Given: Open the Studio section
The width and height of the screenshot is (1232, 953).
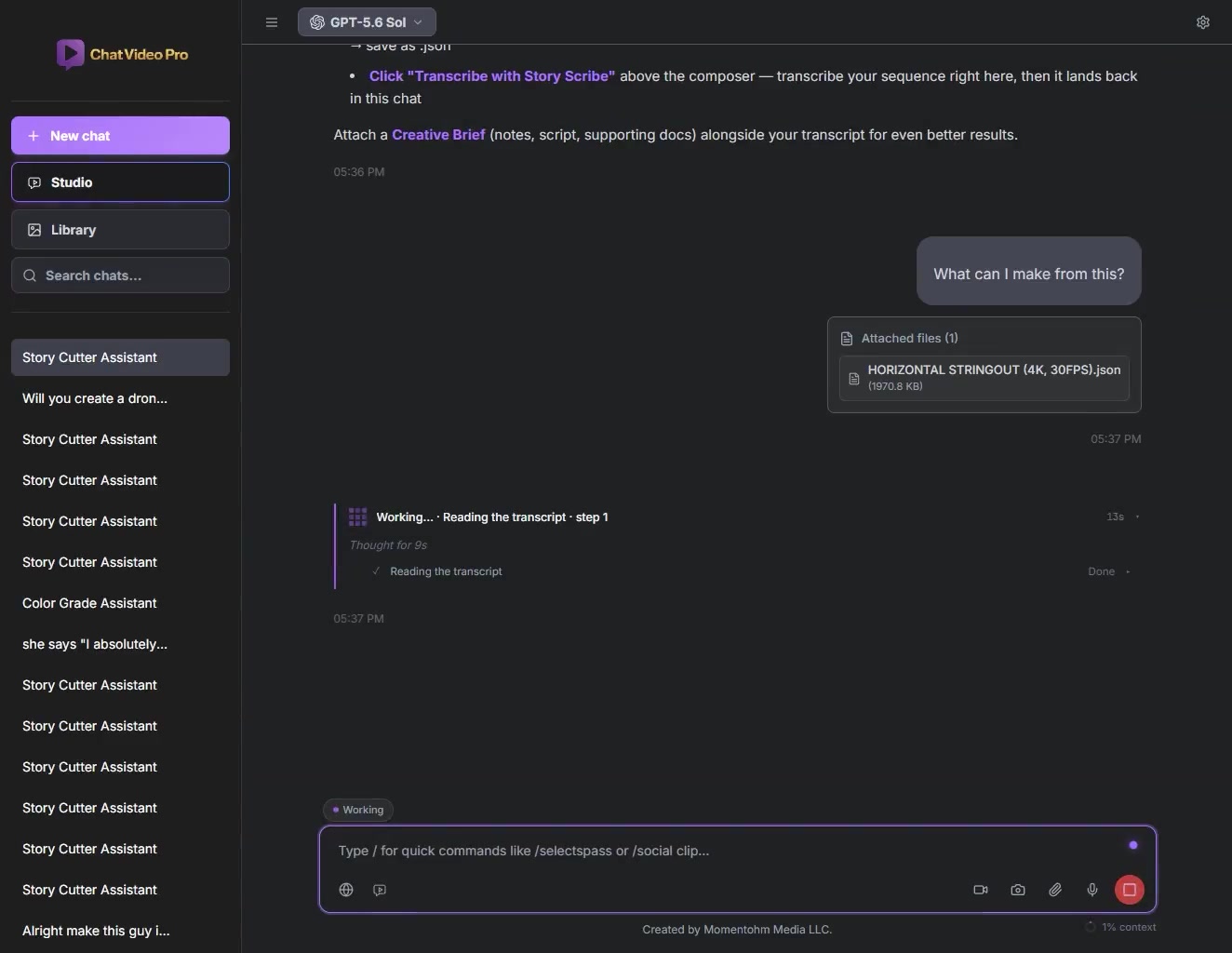Looking at the screenshot, I should [120, 182].
